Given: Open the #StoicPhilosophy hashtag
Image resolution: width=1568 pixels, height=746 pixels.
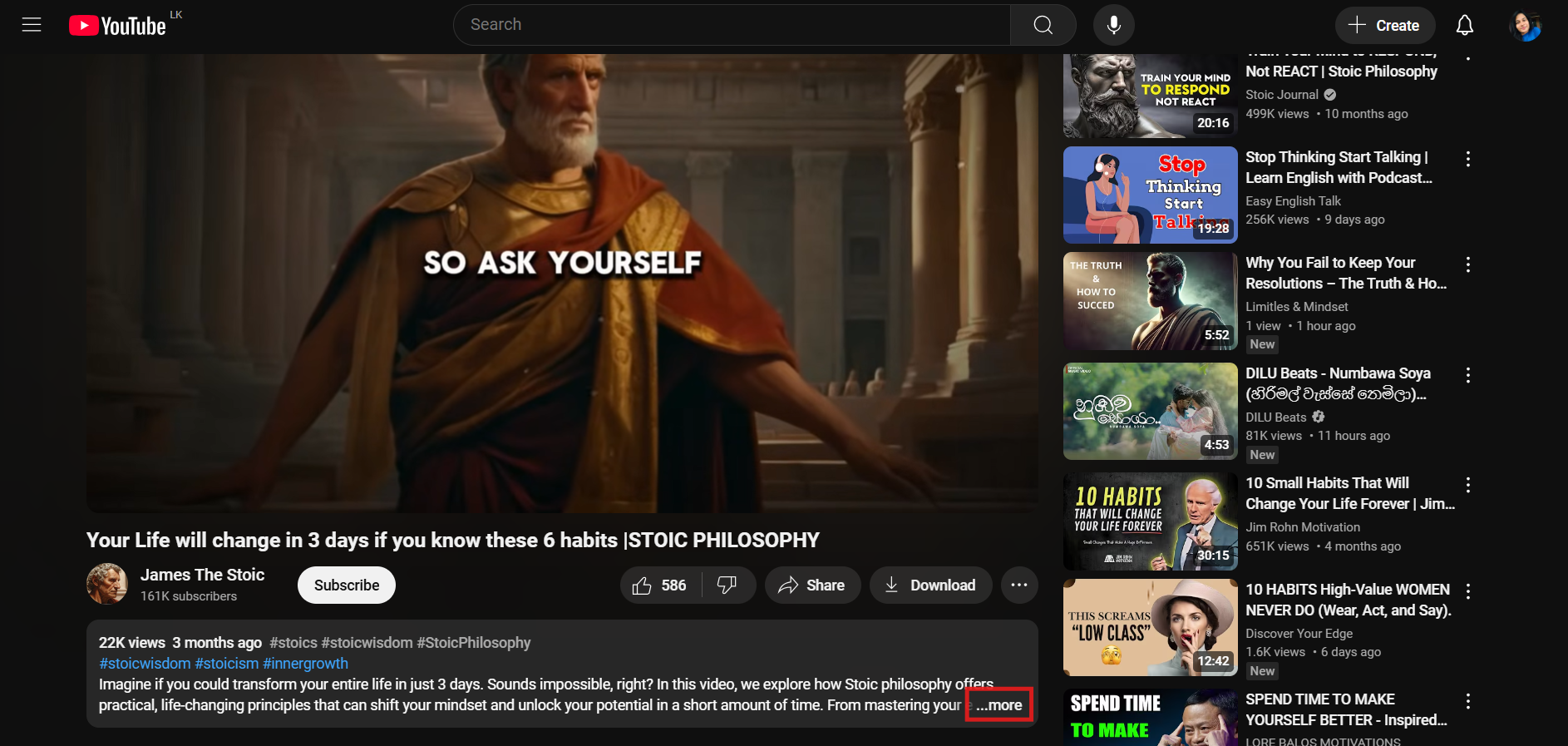Looking at the screenshot, I should 474,643.
